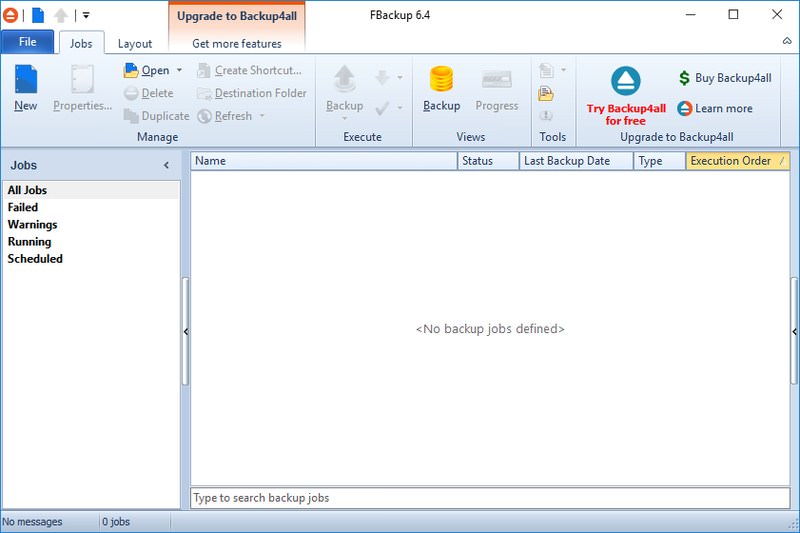Click the top document icon in Tools
Screen dimensions: 800x533
[546, 70]
